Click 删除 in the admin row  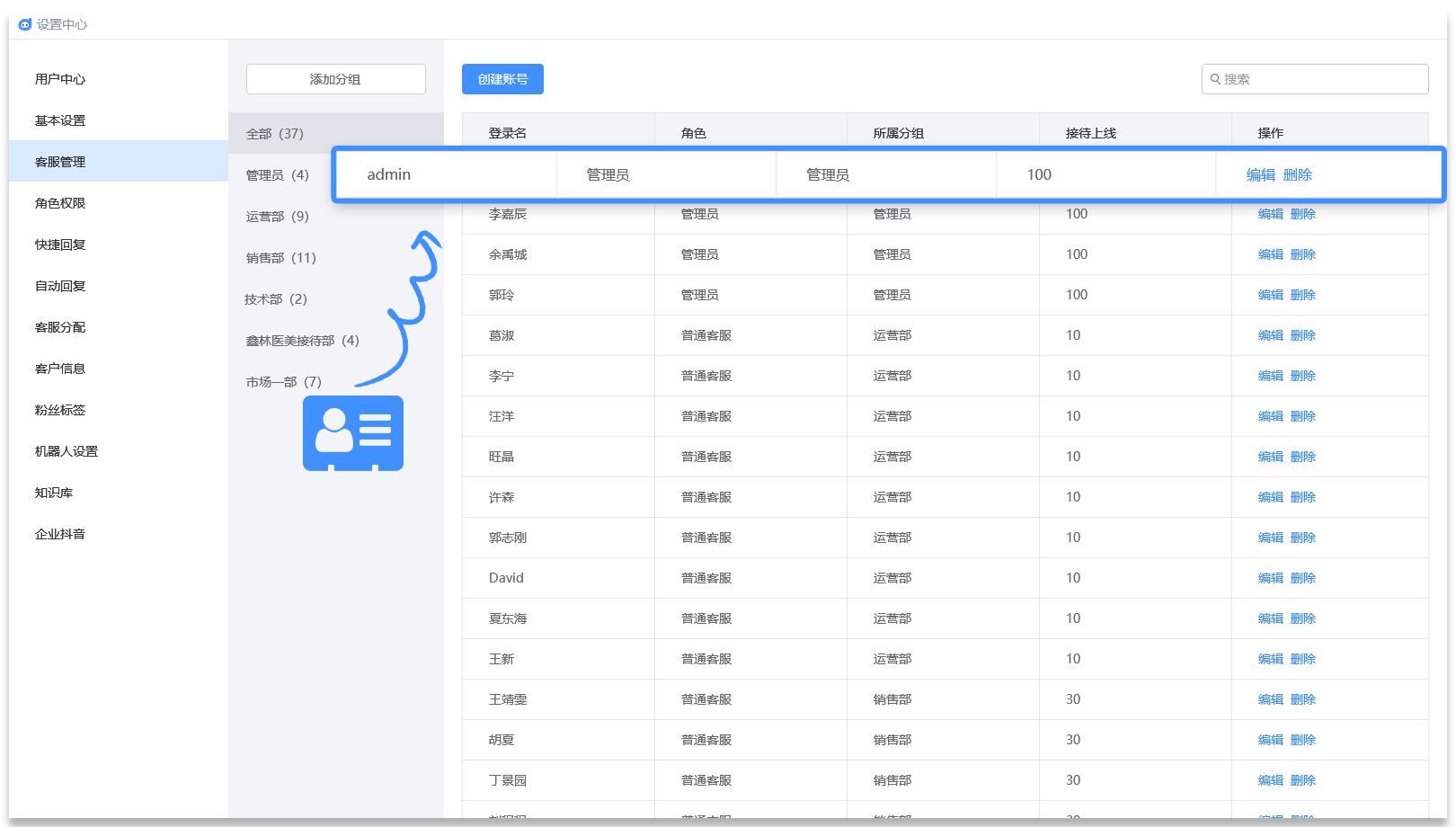coord(1298,175)
